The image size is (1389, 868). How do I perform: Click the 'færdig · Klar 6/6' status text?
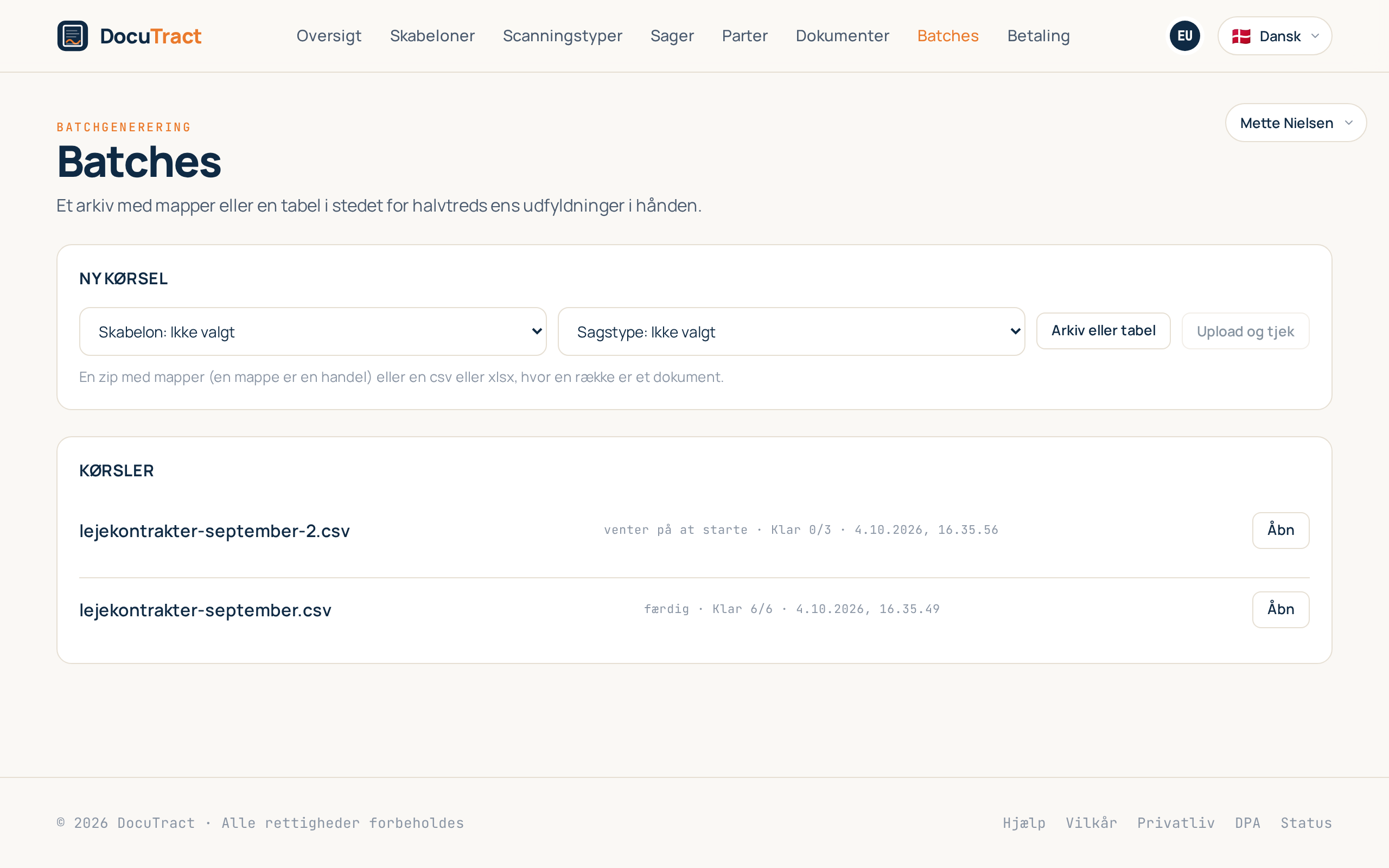point(708,609)
